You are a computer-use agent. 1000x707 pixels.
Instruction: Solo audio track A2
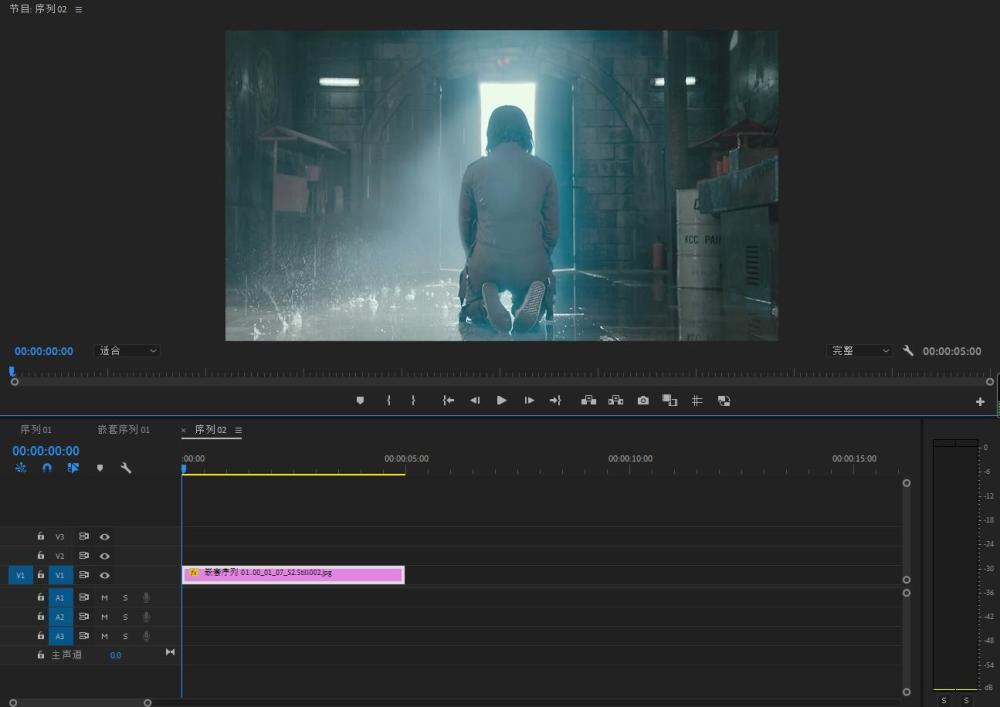pos(125,617)
